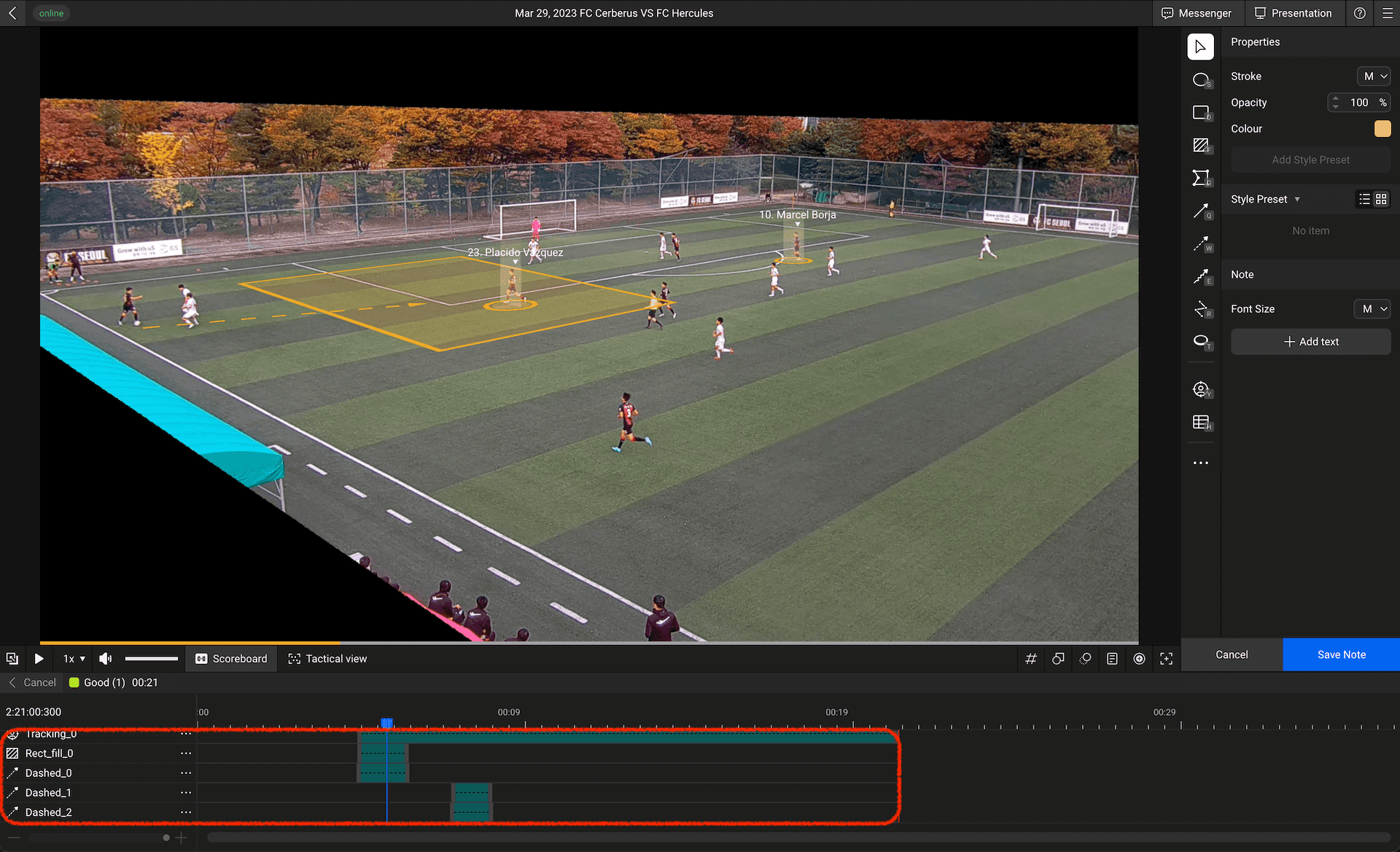Select the solid arrow tool

point(1200,211)
